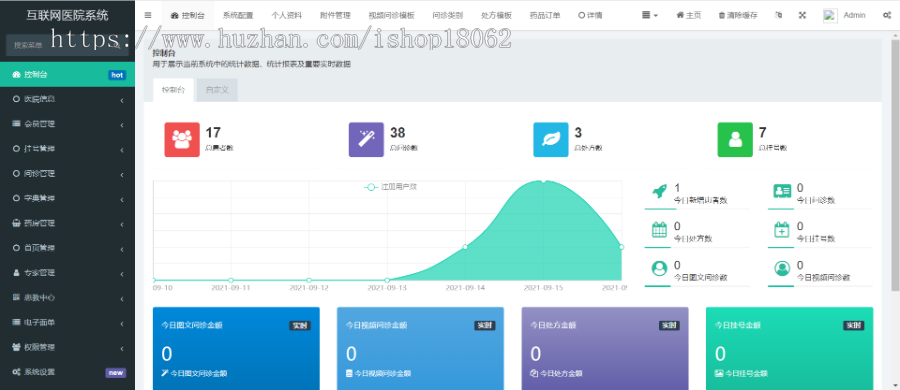This screenshot has width=900, height=390.
Task: Go to the 视频问诊模板 tab
Action: click(391, 16)
